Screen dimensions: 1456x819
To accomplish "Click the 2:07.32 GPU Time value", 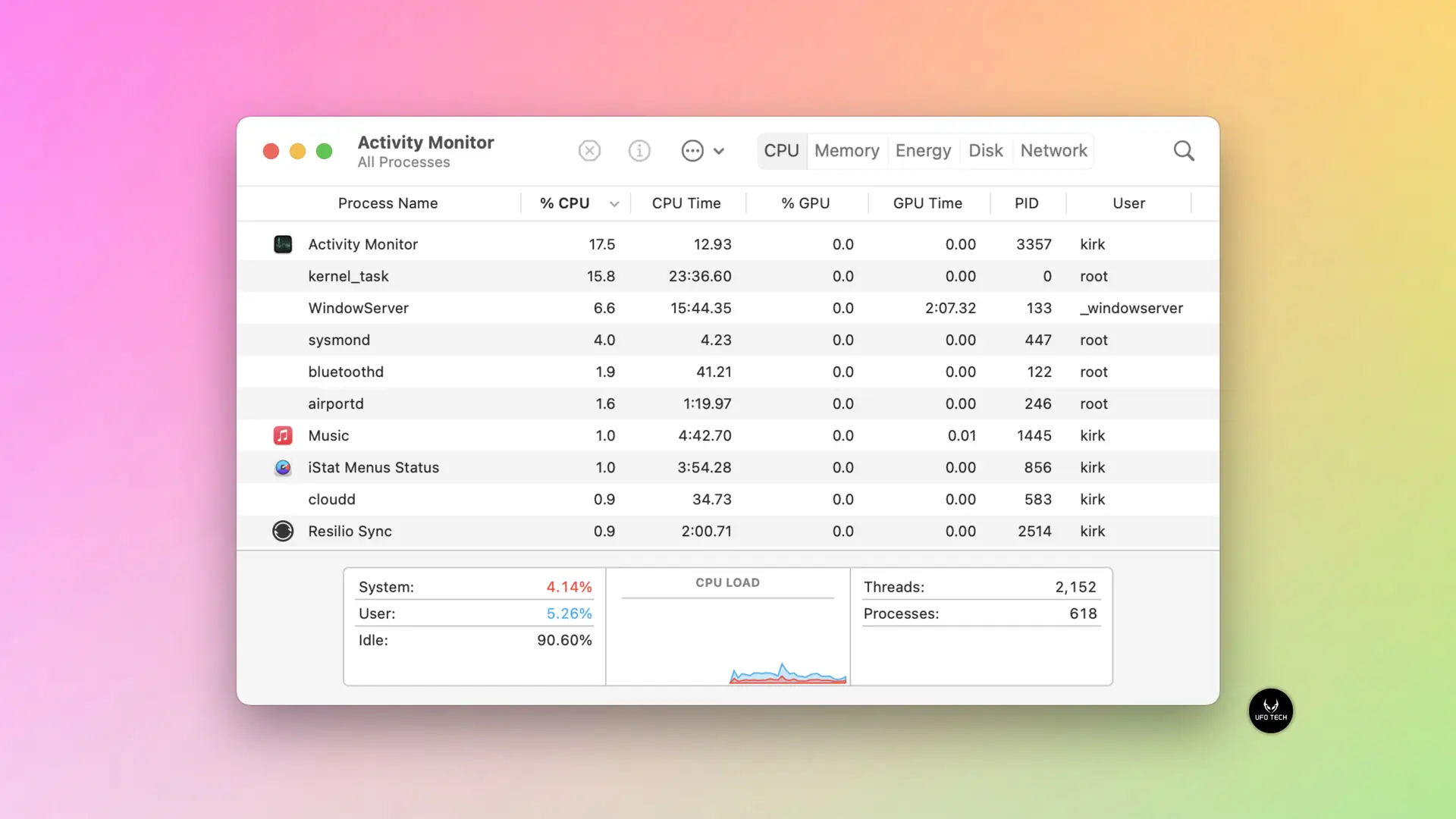I will point(950,308).
